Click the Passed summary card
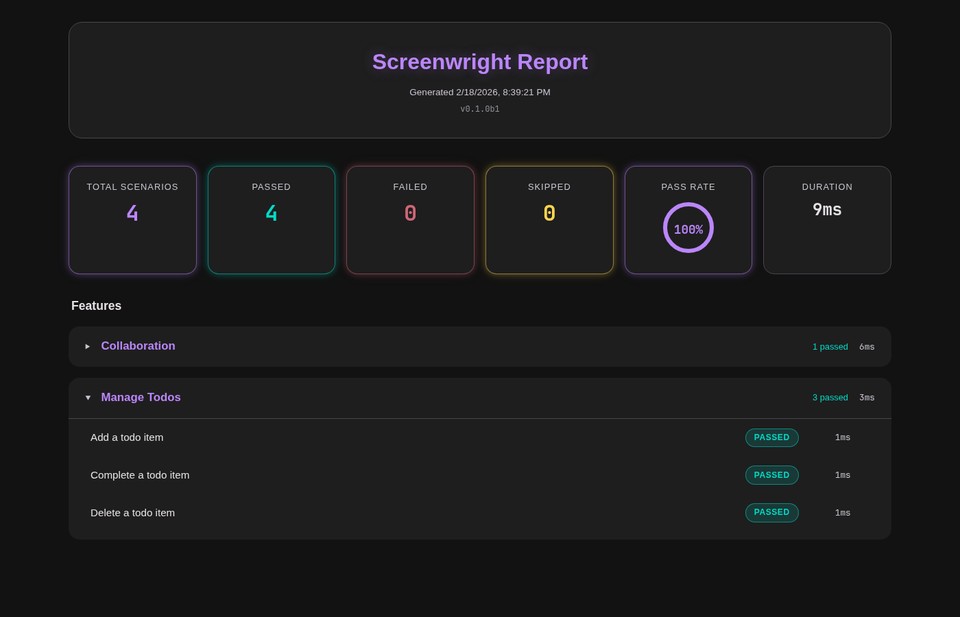960x617 pixels. 271,220
